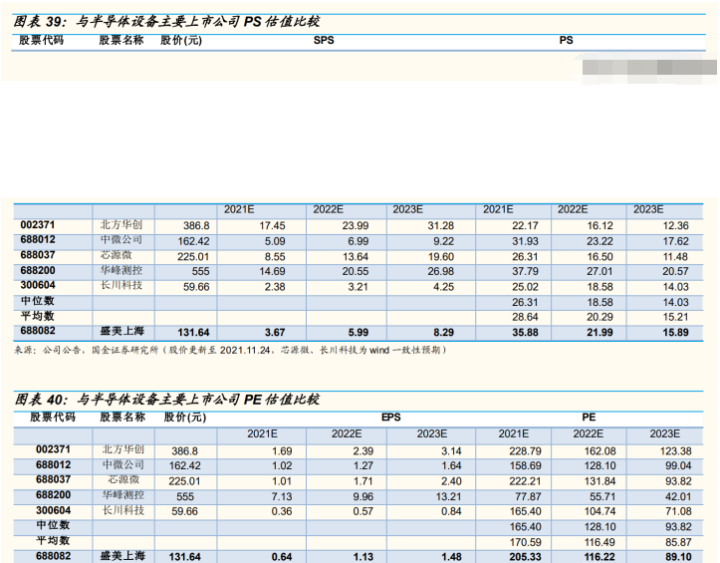
Task: Click stock code 688012 in PS table
Action: [x=38, y=240]
